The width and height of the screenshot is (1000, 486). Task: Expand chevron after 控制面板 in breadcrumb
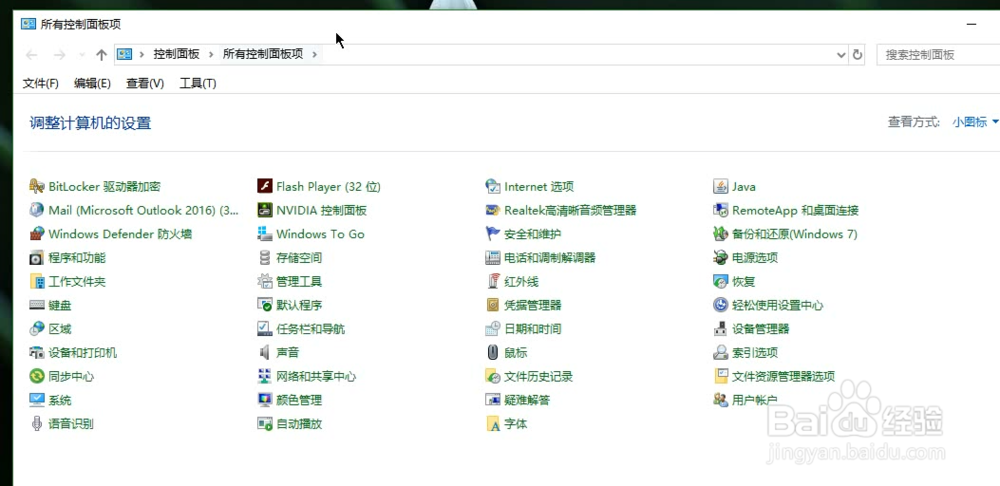pyautogui.click(x=211, y=55)
